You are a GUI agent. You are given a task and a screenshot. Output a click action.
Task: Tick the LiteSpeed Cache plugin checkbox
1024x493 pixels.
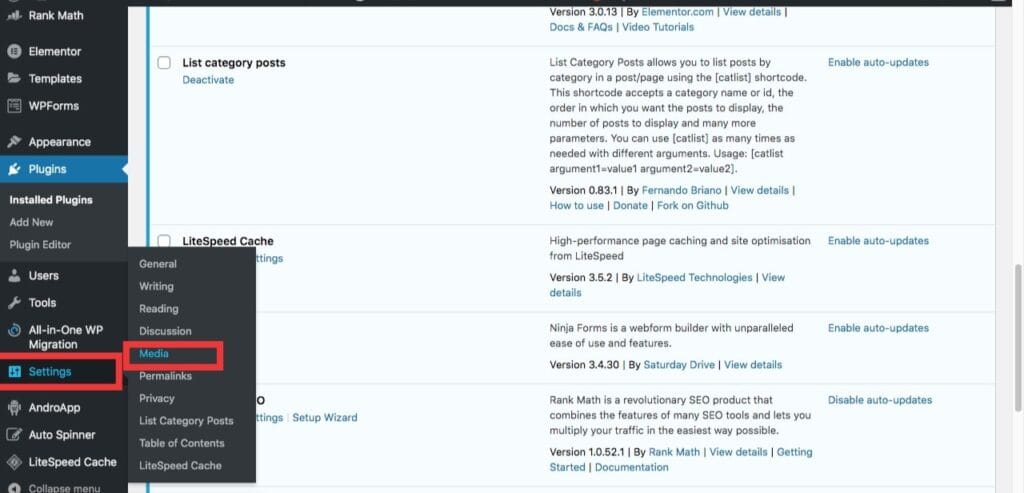[164, 241]
